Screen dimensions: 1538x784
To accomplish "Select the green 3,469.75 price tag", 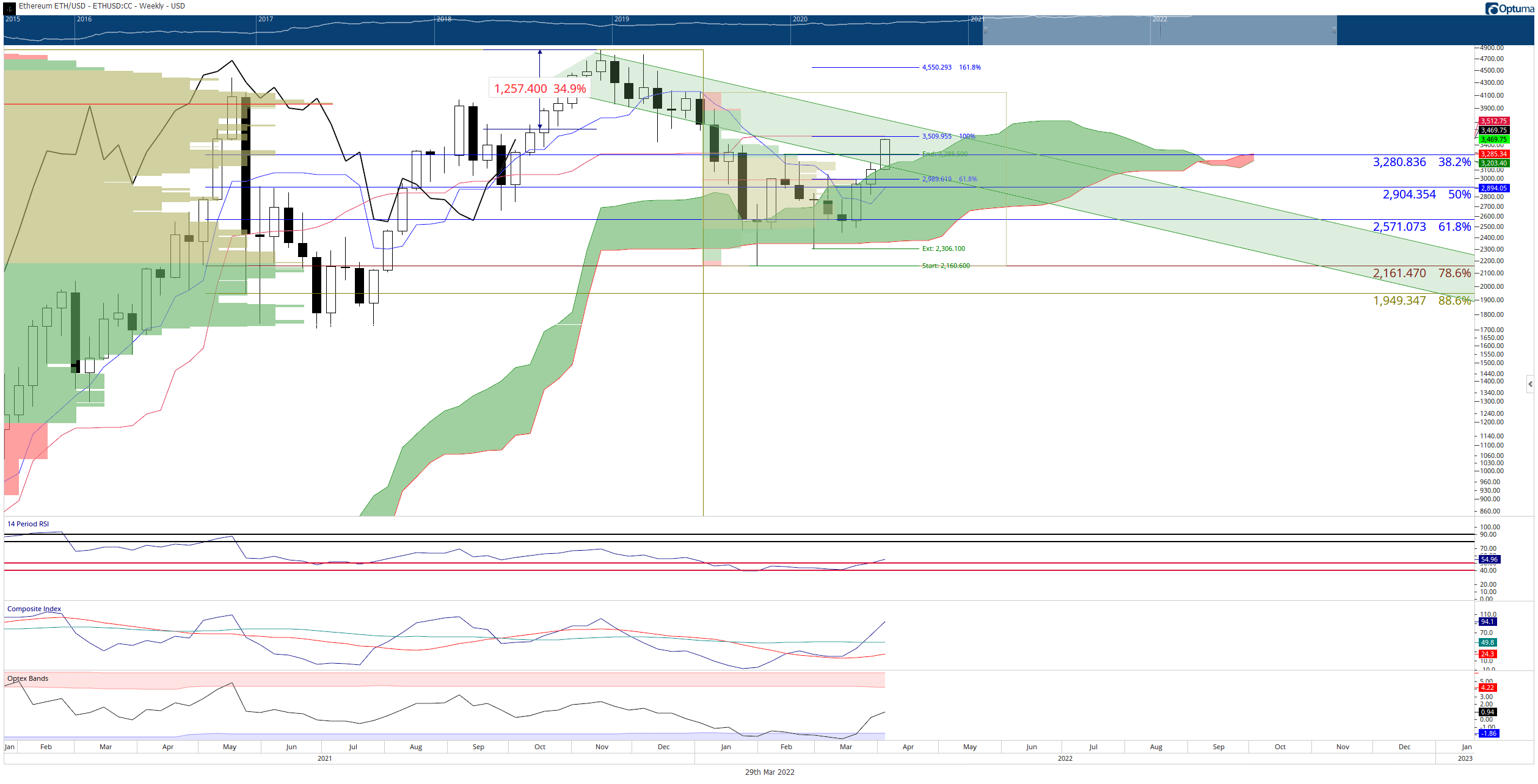I will point(1493,139).
